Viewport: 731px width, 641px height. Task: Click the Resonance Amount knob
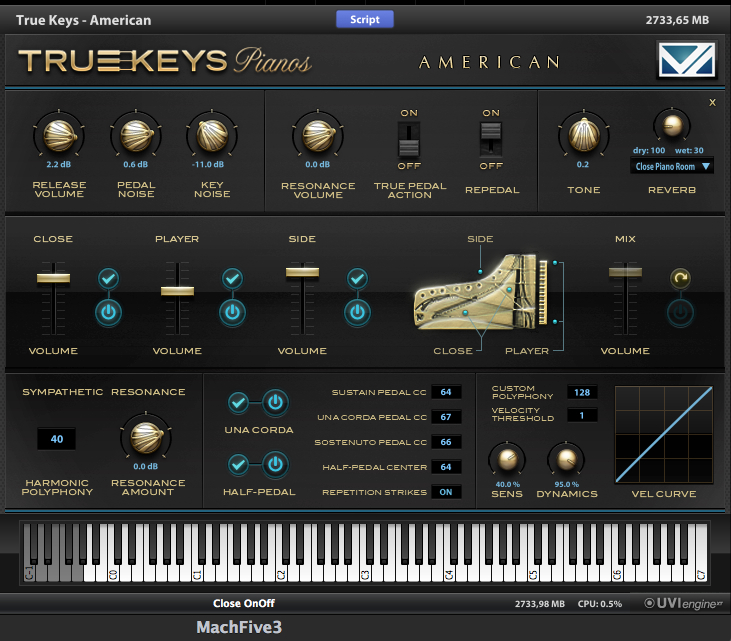(146, 437)
